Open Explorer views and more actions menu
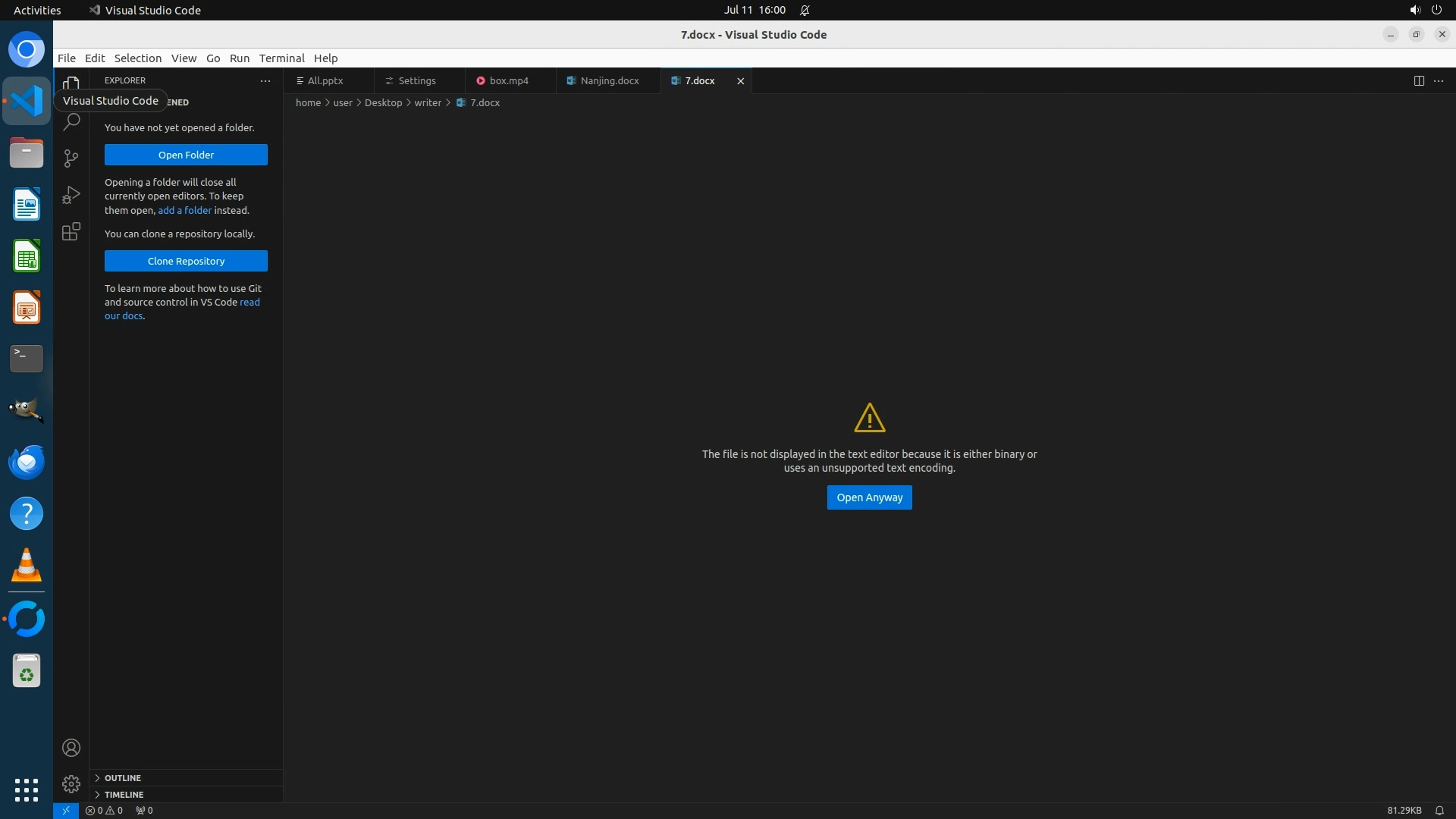Viewport: 1456px width, 819px height. (265, 80)
